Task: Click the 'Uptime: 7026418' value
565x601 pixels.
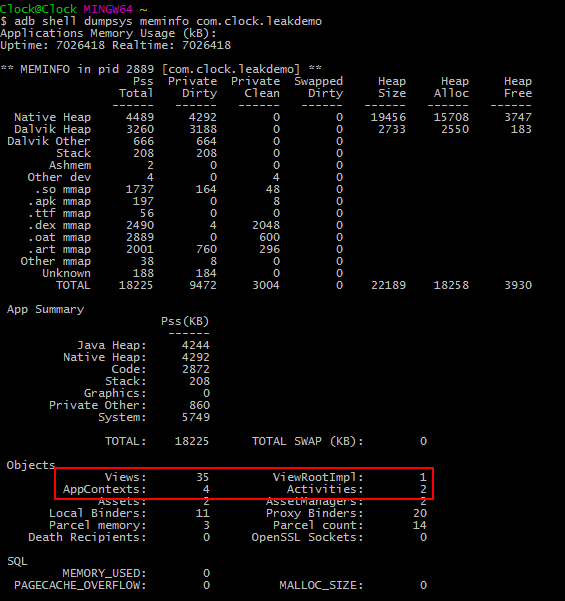Action: [x=53, y=45]
